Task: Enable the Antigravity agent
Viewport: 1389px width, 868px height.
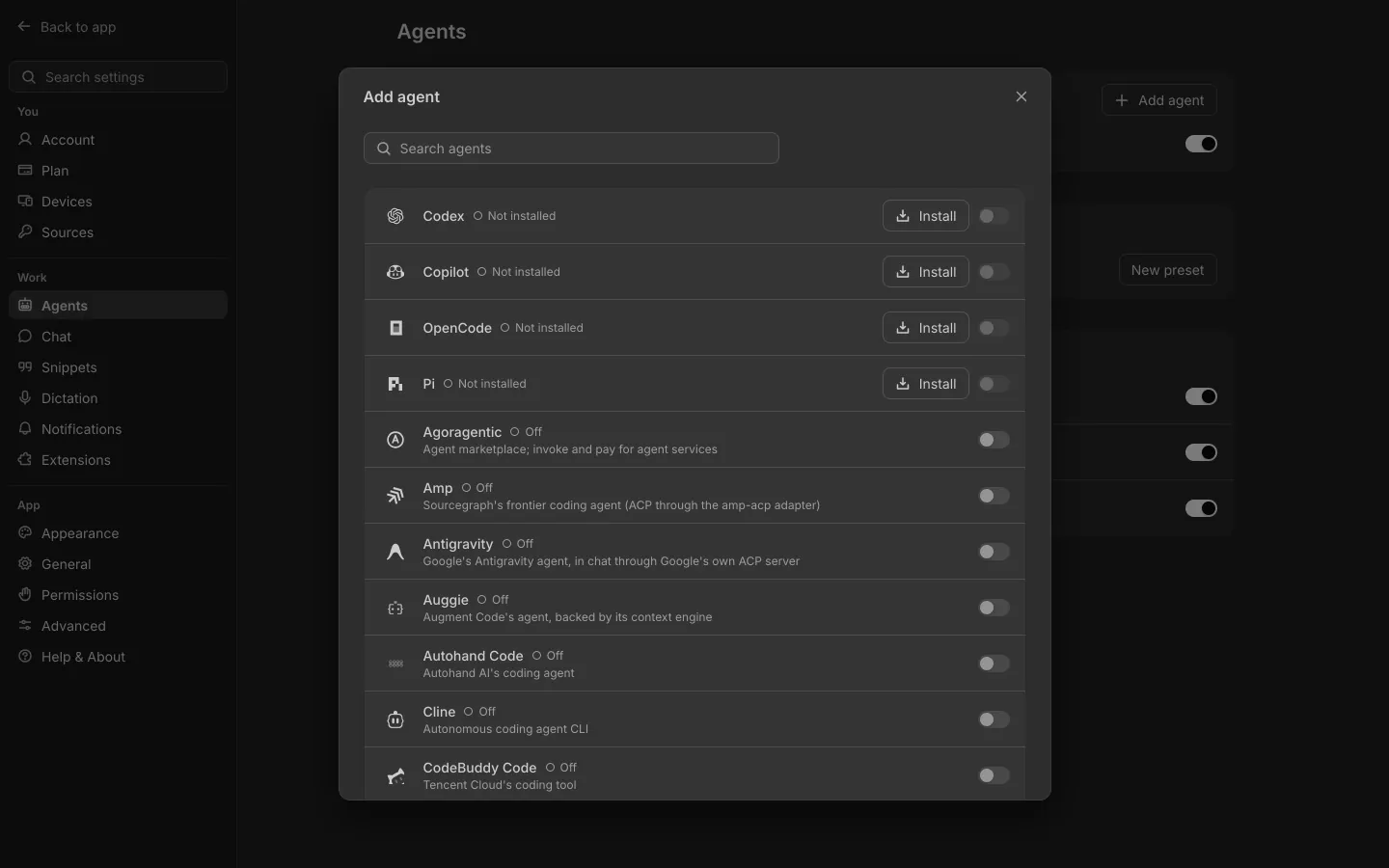Action: click(x=994, y=552)
